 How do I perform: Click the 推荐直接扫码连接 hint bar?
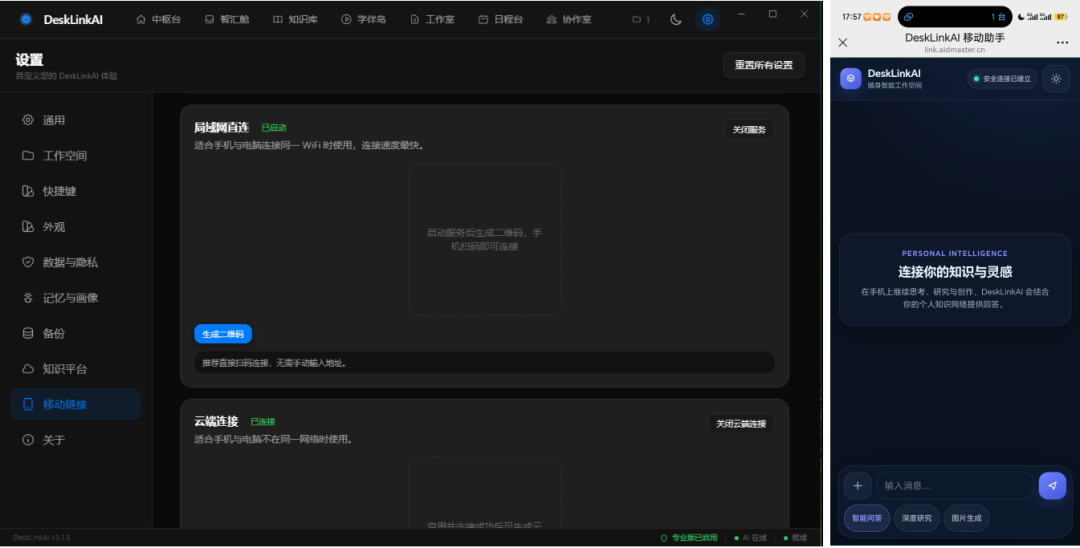pos(484,363)
